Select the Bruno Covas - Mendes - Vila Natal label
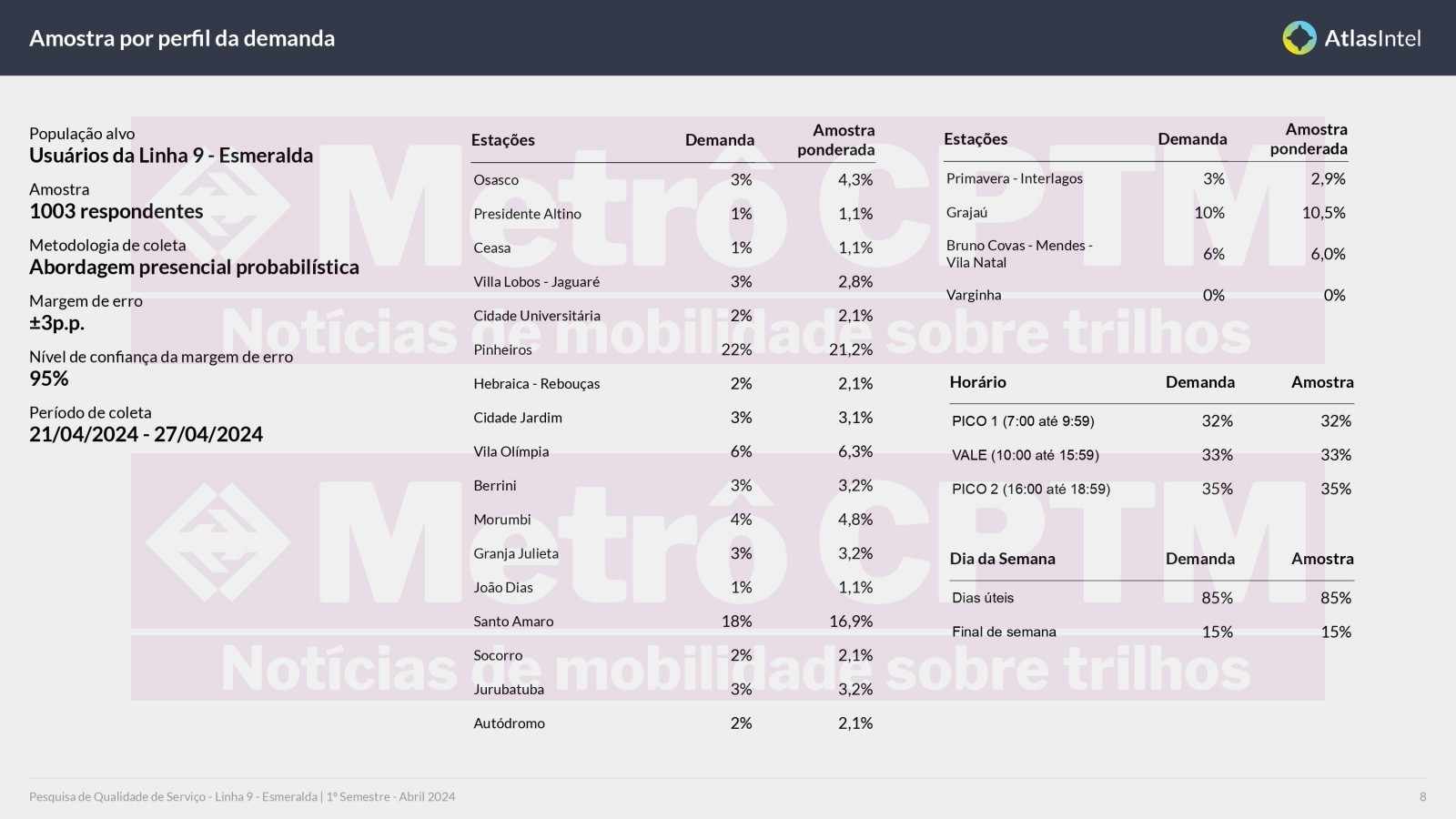Viewport: 1456px width, 819px height. click(x=1019, y=254)
